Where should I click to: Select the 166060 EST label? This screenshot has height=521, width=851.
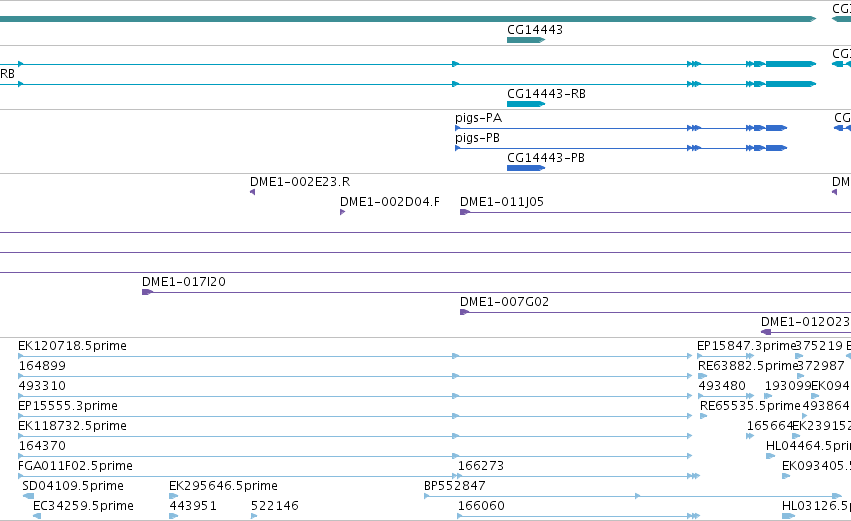tap(481, 506)
